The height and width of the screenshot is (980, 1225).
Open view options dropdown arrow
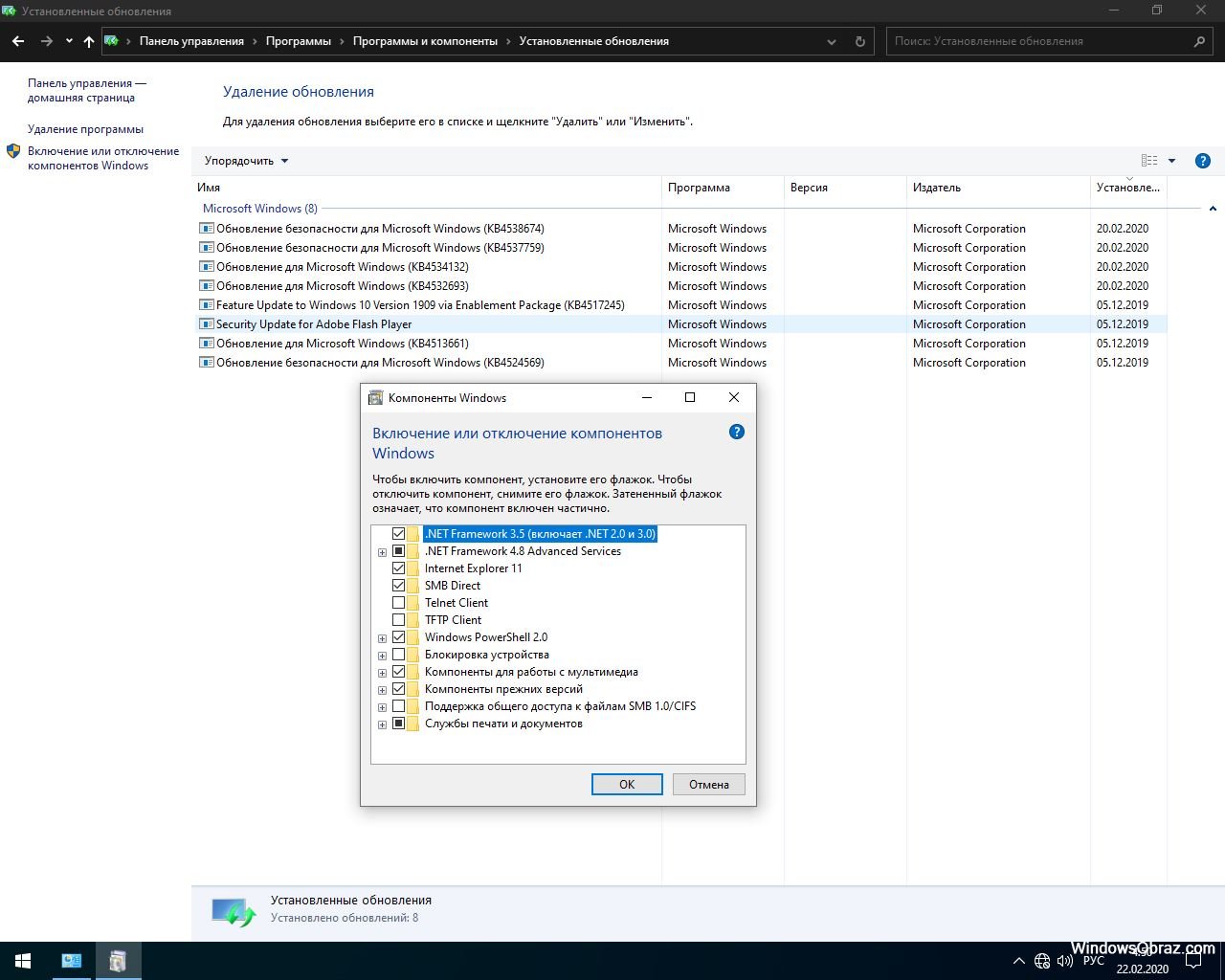click(1171, 161)
